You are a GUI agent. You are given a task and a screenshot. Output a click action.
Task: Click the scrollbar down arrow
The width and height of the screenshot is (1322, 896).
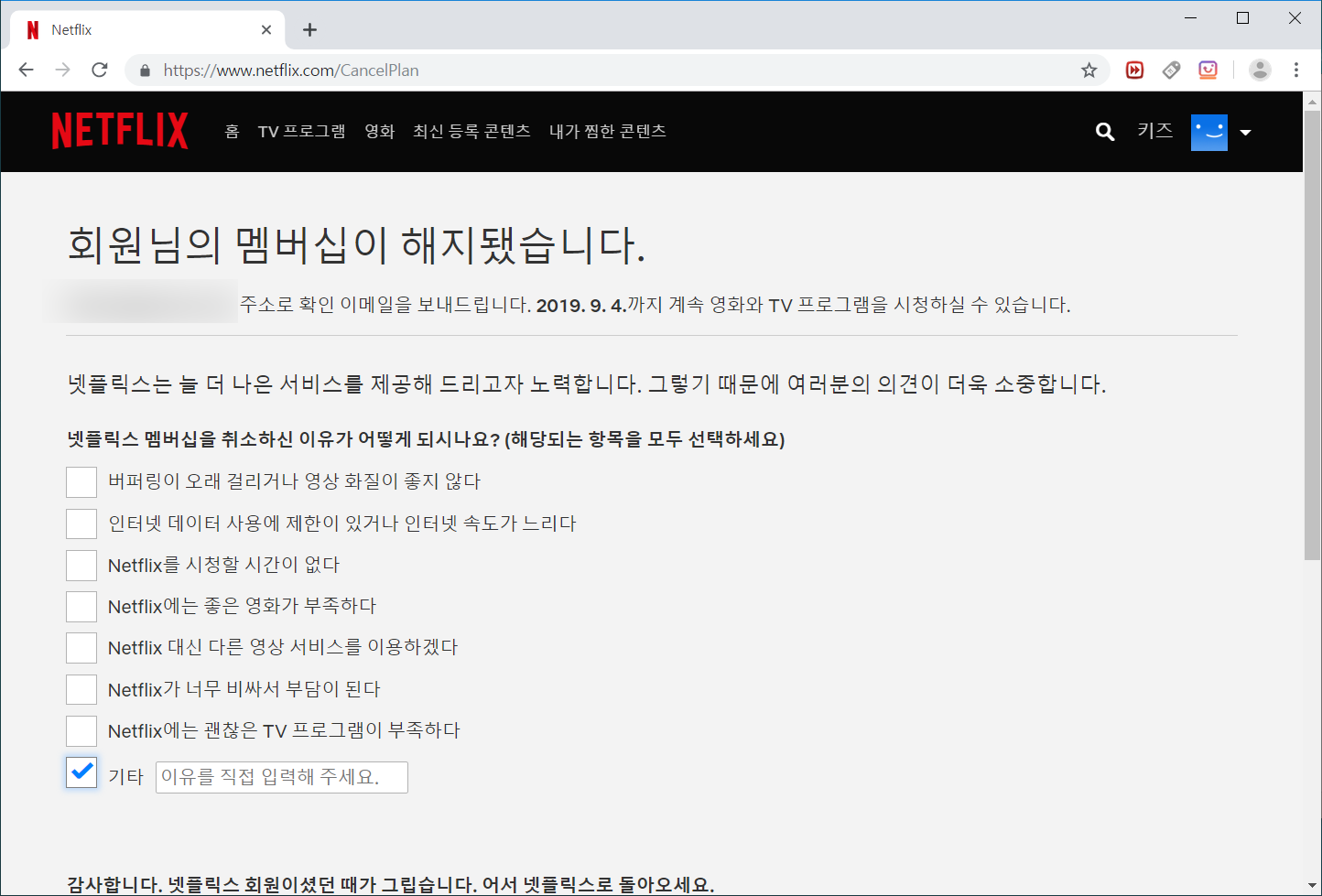coord(1312,886)
